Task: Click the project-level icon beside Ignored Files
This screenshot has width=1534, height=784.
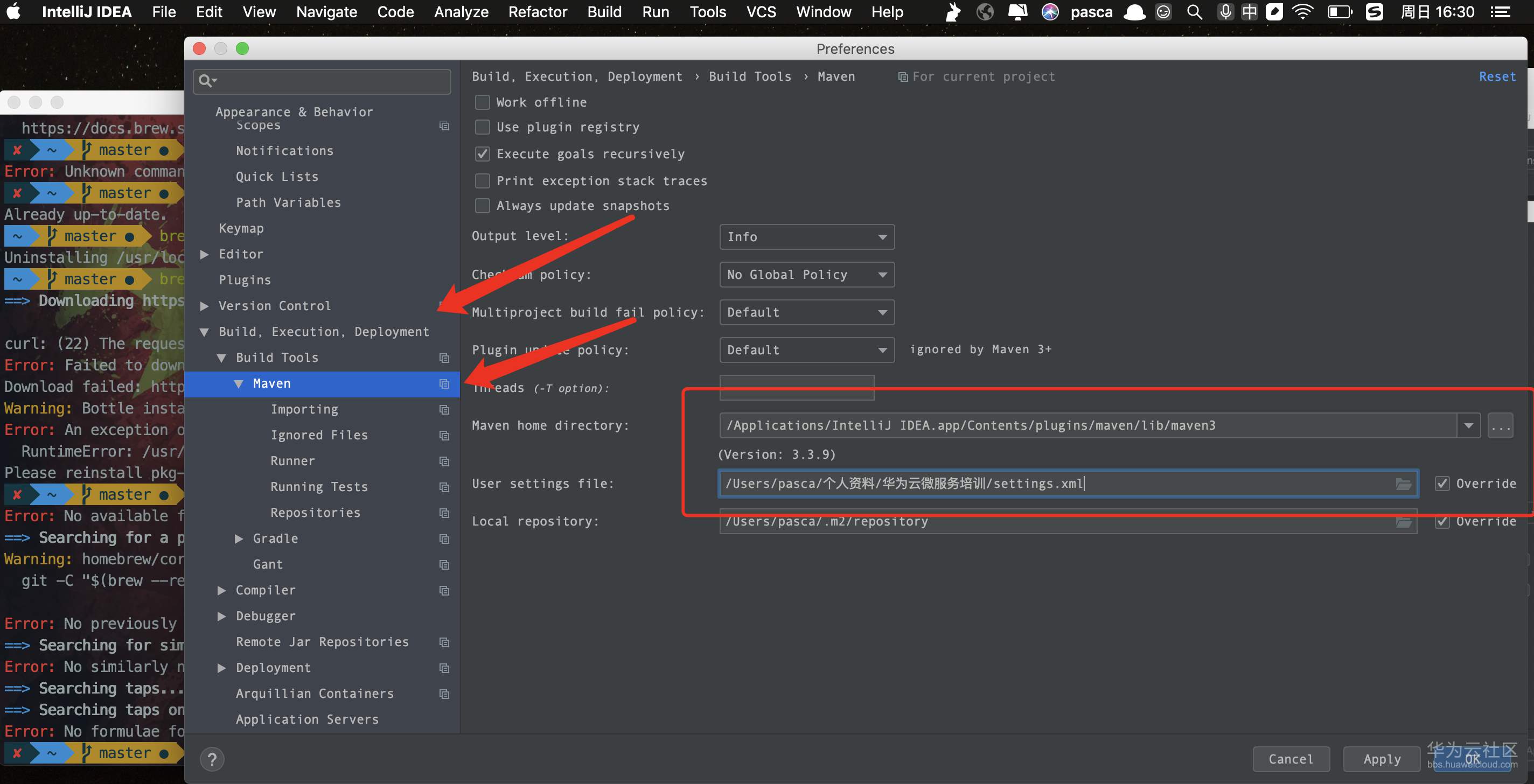Action: 444,436
